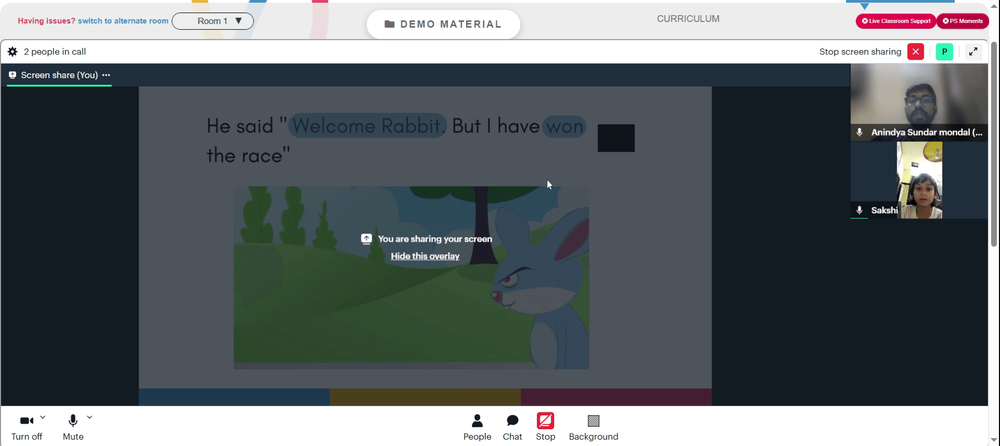Open Live Classroom Support
Image resolution: width=1000 pixels, height=446 pixels.
coord(896,21)
